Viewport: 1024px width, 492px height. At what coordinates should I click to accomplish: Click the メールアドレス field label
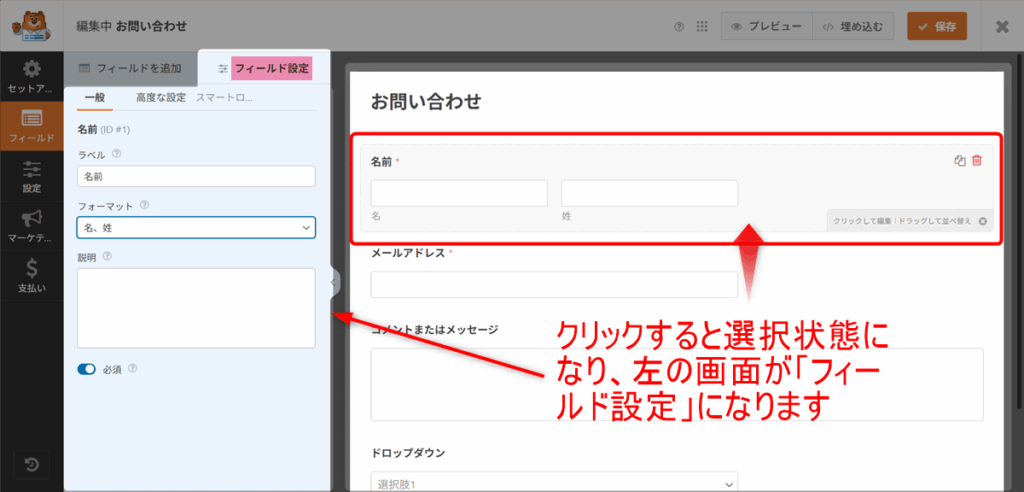point(408,253)
